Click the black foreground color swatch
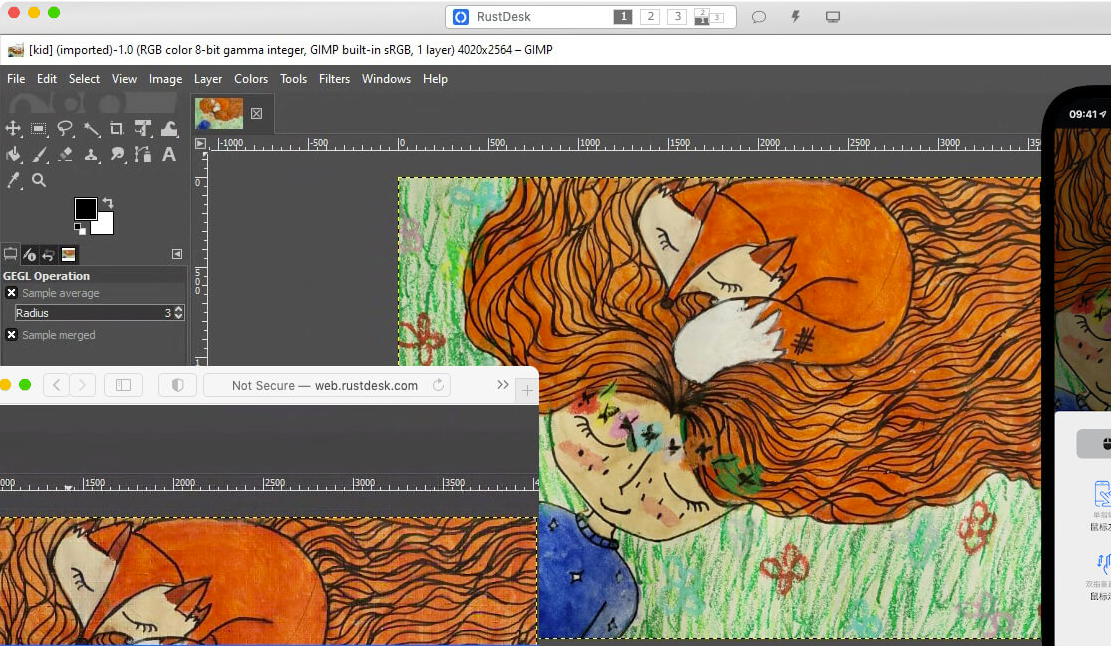The width and height of the screenshot is (1111, 646). tap(85, 208)
